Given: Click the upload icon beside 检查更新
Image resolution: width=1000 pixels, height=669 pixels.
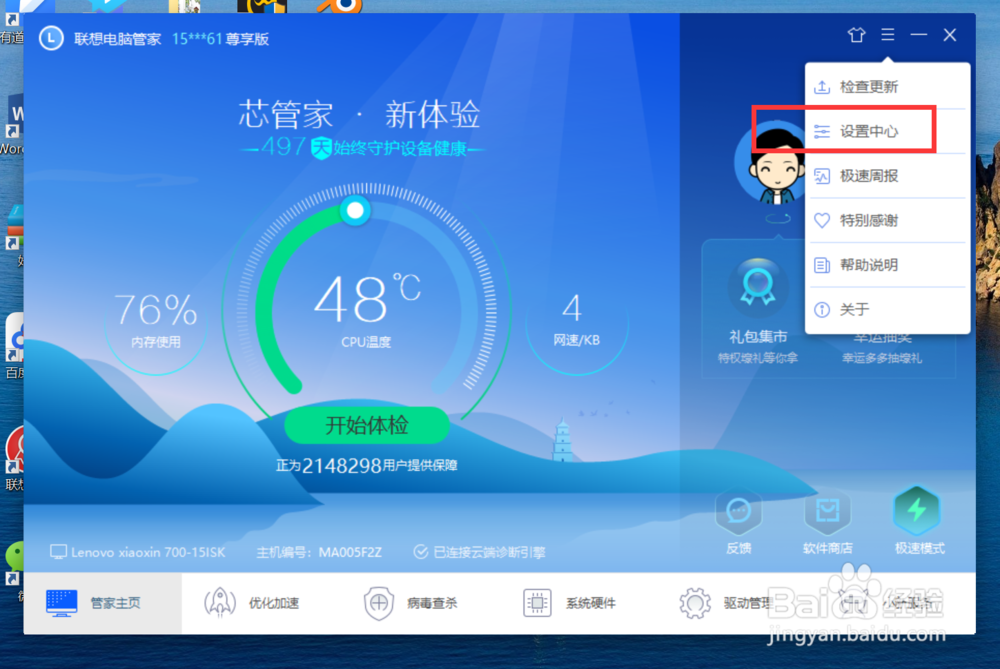Looking at the screenshot, I should 822,87.
